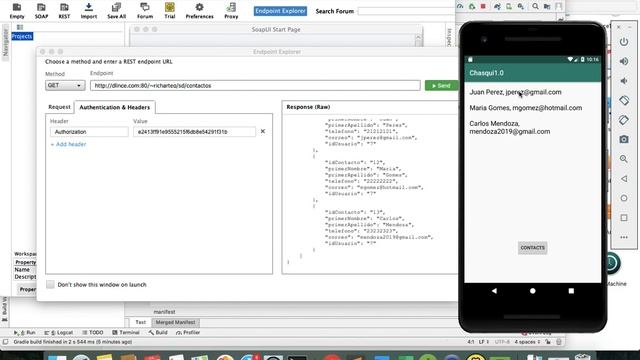Open the Build tool window tab
The height and width of the screenshot is (360, 640).
click(x=158, y=333)
